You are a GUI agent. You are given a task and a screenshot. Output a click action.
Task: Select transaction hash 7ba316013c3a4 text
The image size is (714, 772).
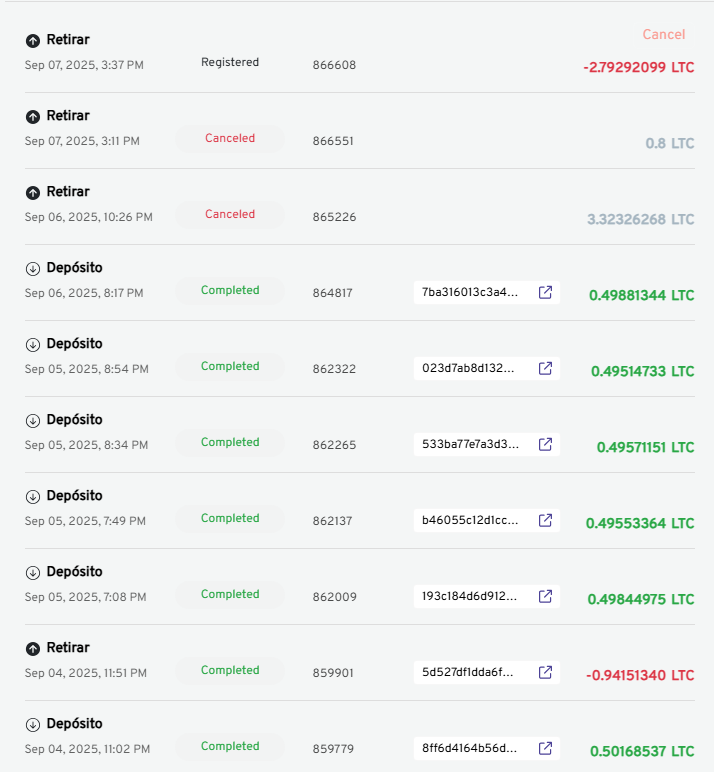click(x=470, y=293)
